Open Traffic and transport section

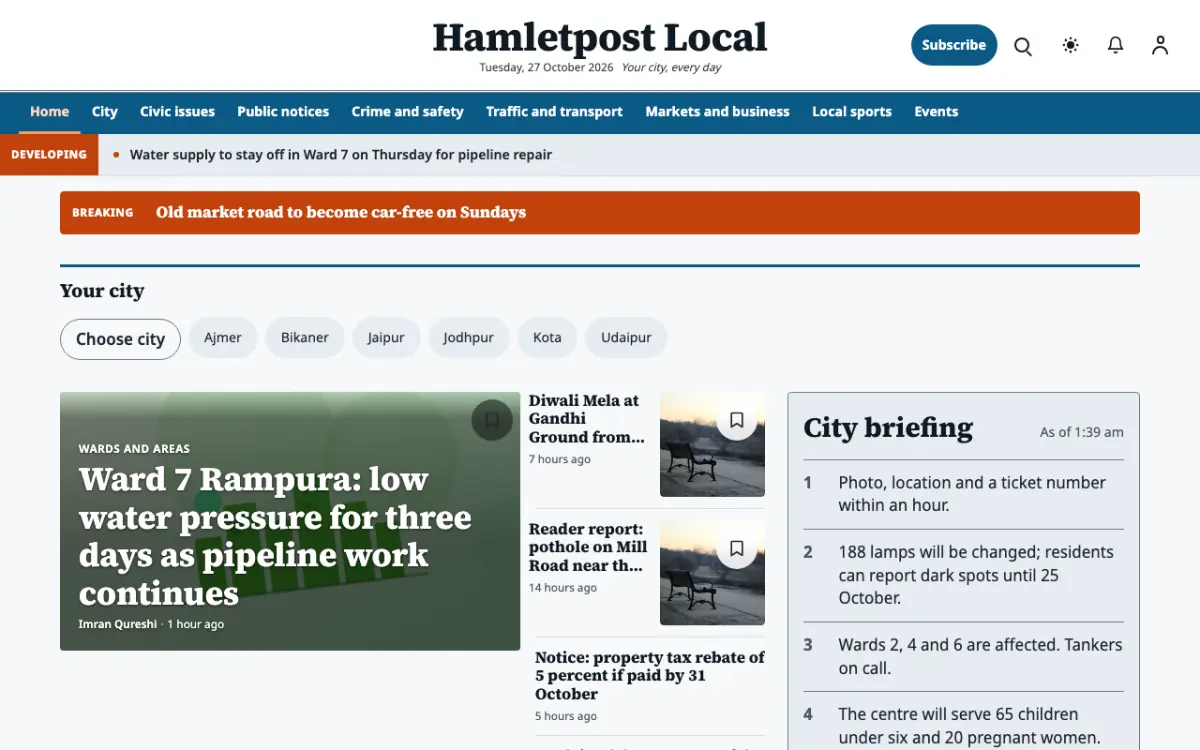pyautogui.click(x=554, y=112)
